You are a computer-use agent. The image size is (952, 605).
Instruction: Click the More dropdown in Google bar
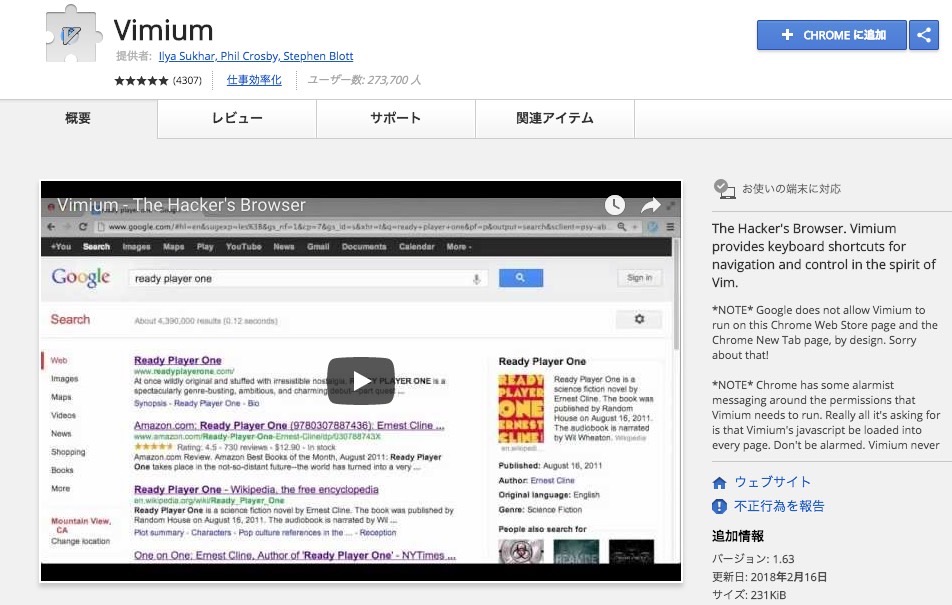pos(459,247)
